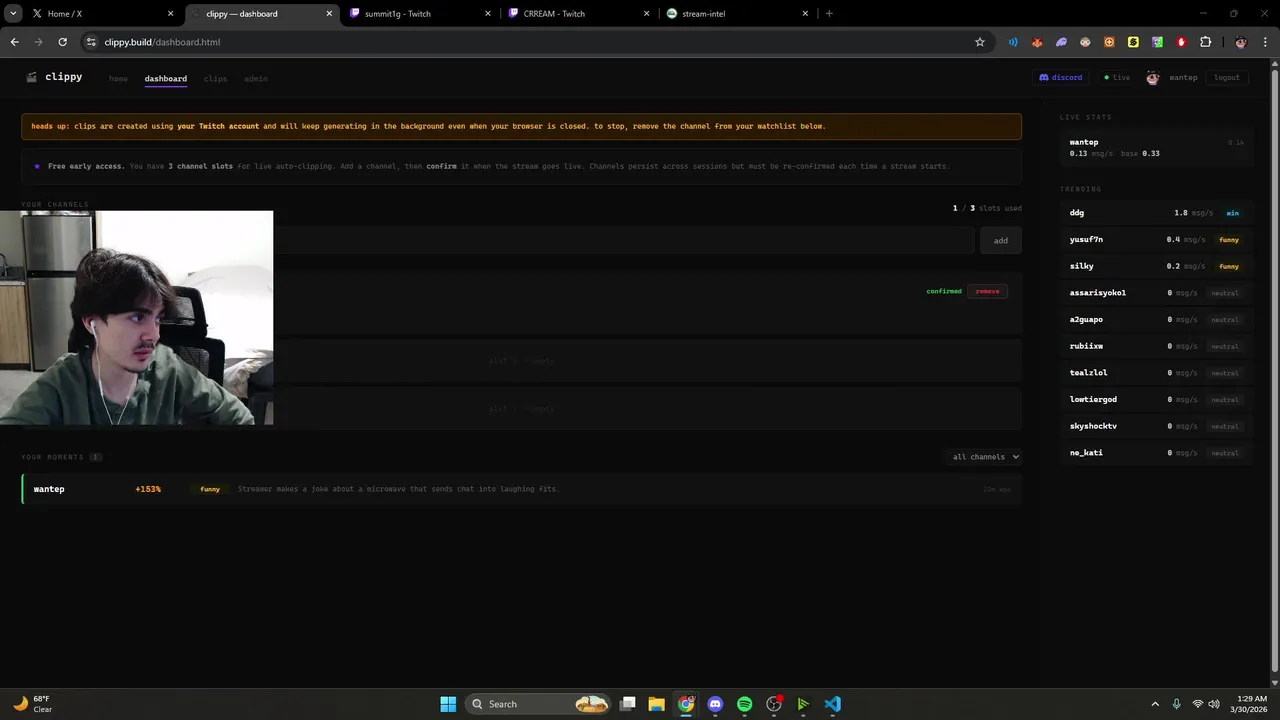The width and height of the screenshot is (1280, 720).
Task: Bookmark this page with the star
Action: point(980,42)
